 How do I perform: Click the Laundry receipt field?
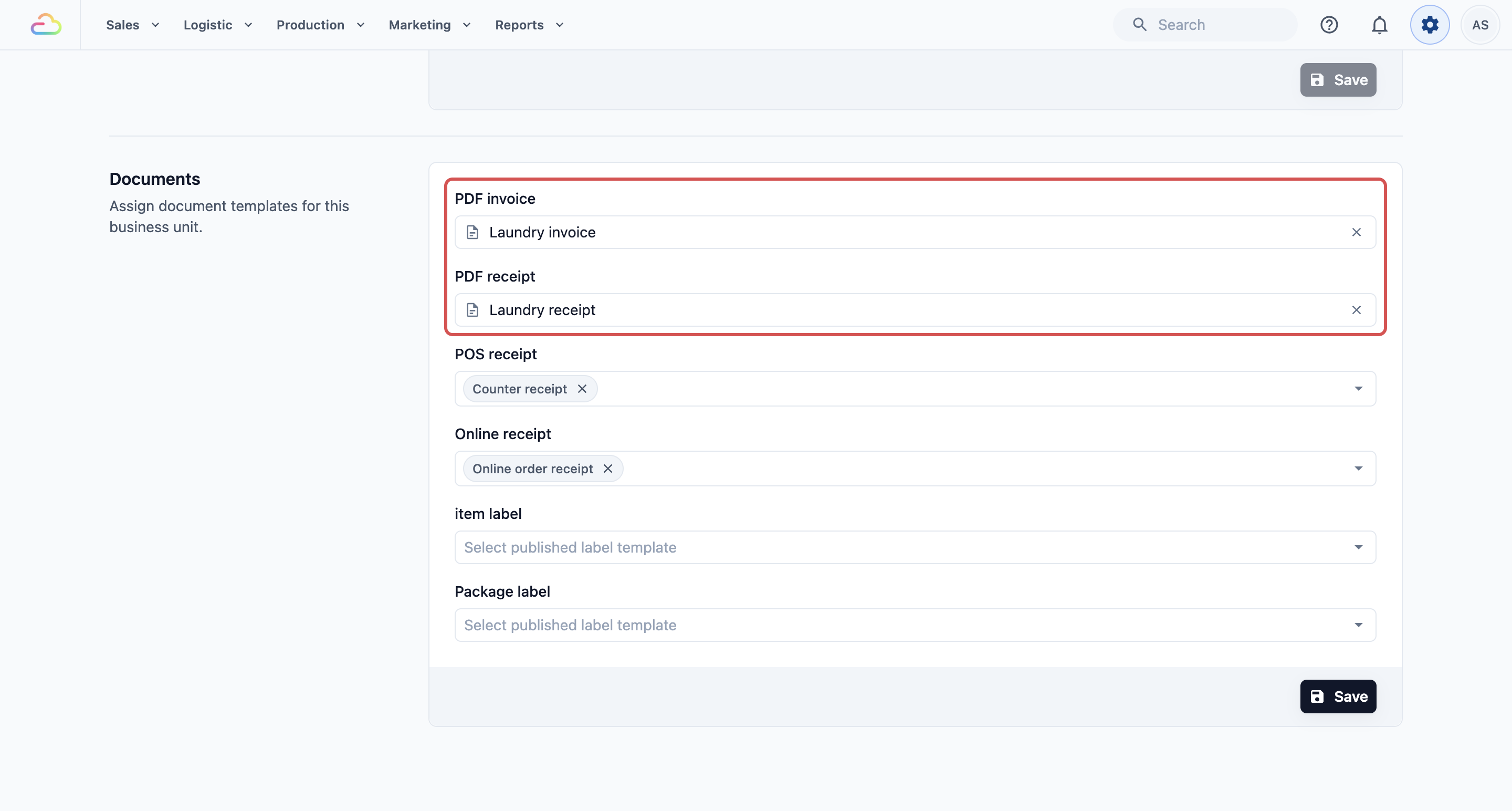(915, 310)
